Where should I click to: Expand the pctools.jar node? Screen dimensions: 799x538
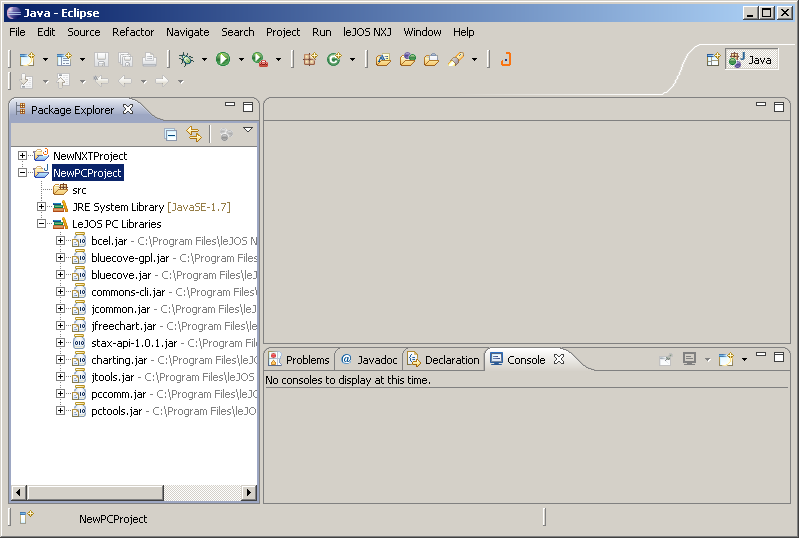point(60,410)
